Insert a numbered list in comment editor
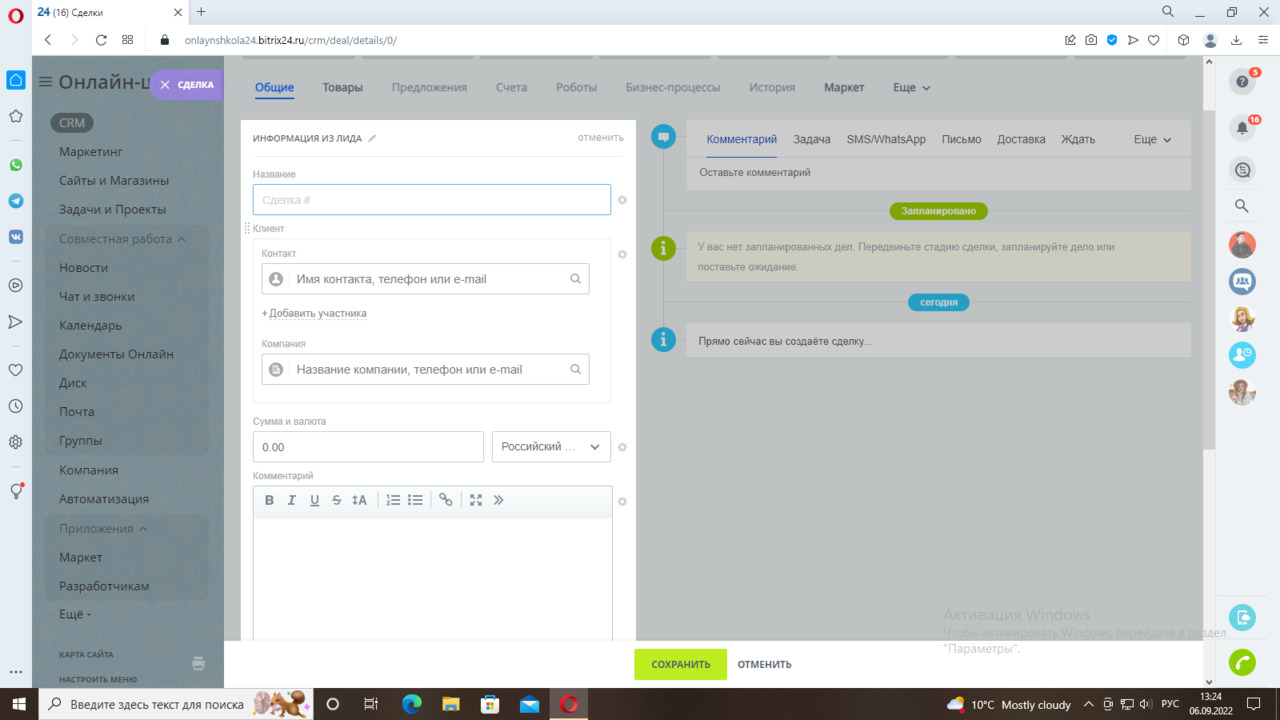The image size is (1280, 720). [x=393, y=500]
